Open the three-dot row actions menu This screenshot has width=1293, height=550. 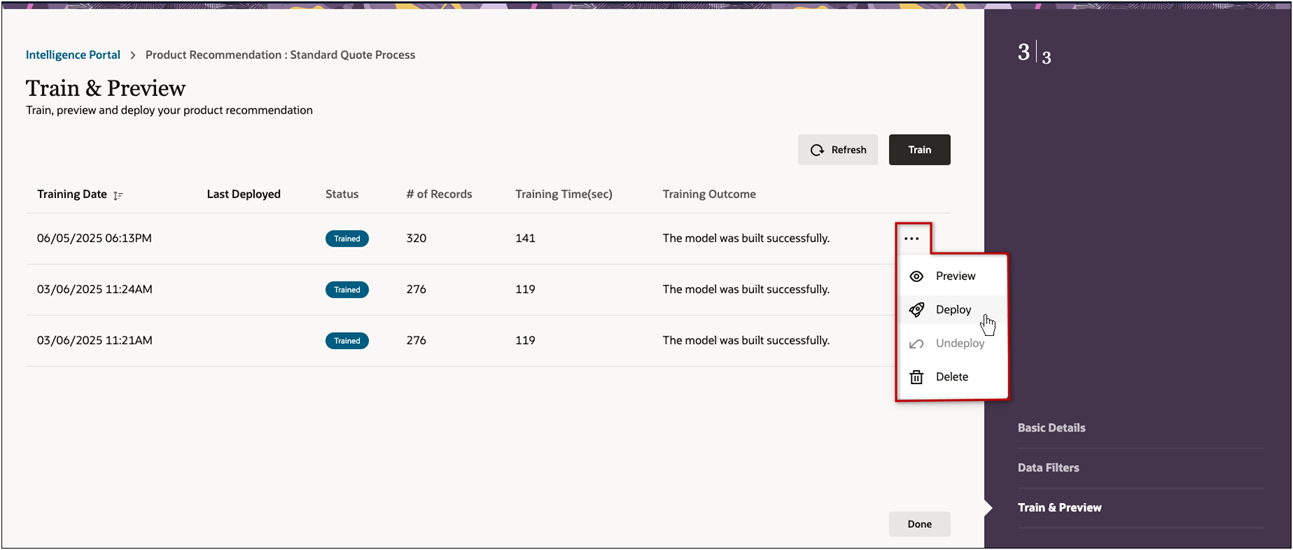(x=911, y=239)
